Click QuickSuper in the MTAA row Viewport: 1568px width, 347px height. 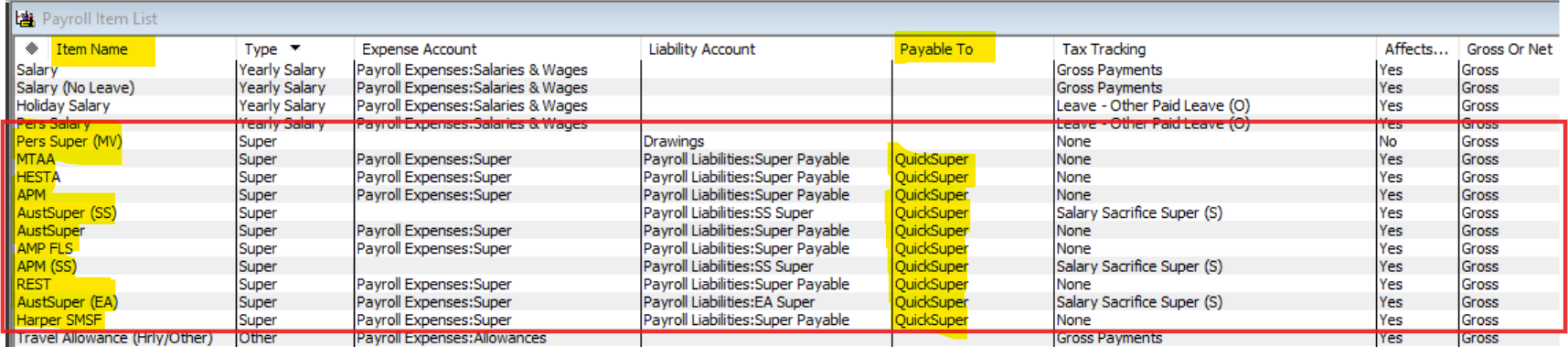932,159
